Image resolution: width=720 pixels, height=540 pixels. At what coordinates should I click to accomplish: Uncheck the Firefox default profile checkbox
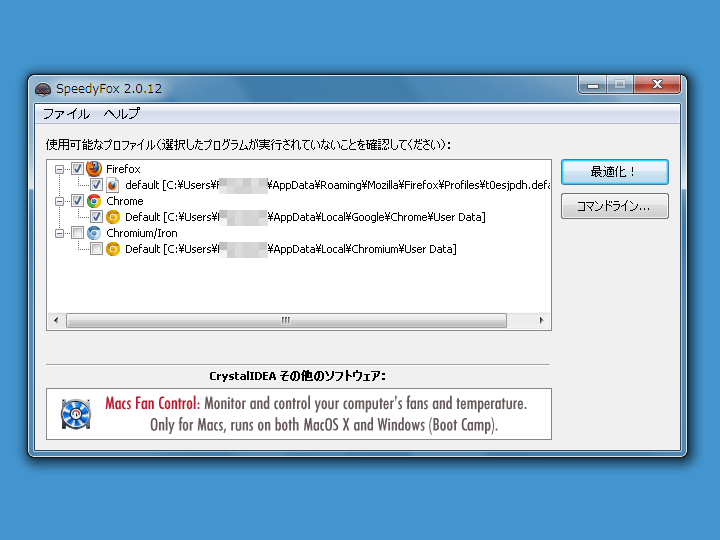(x=96, y=185)
